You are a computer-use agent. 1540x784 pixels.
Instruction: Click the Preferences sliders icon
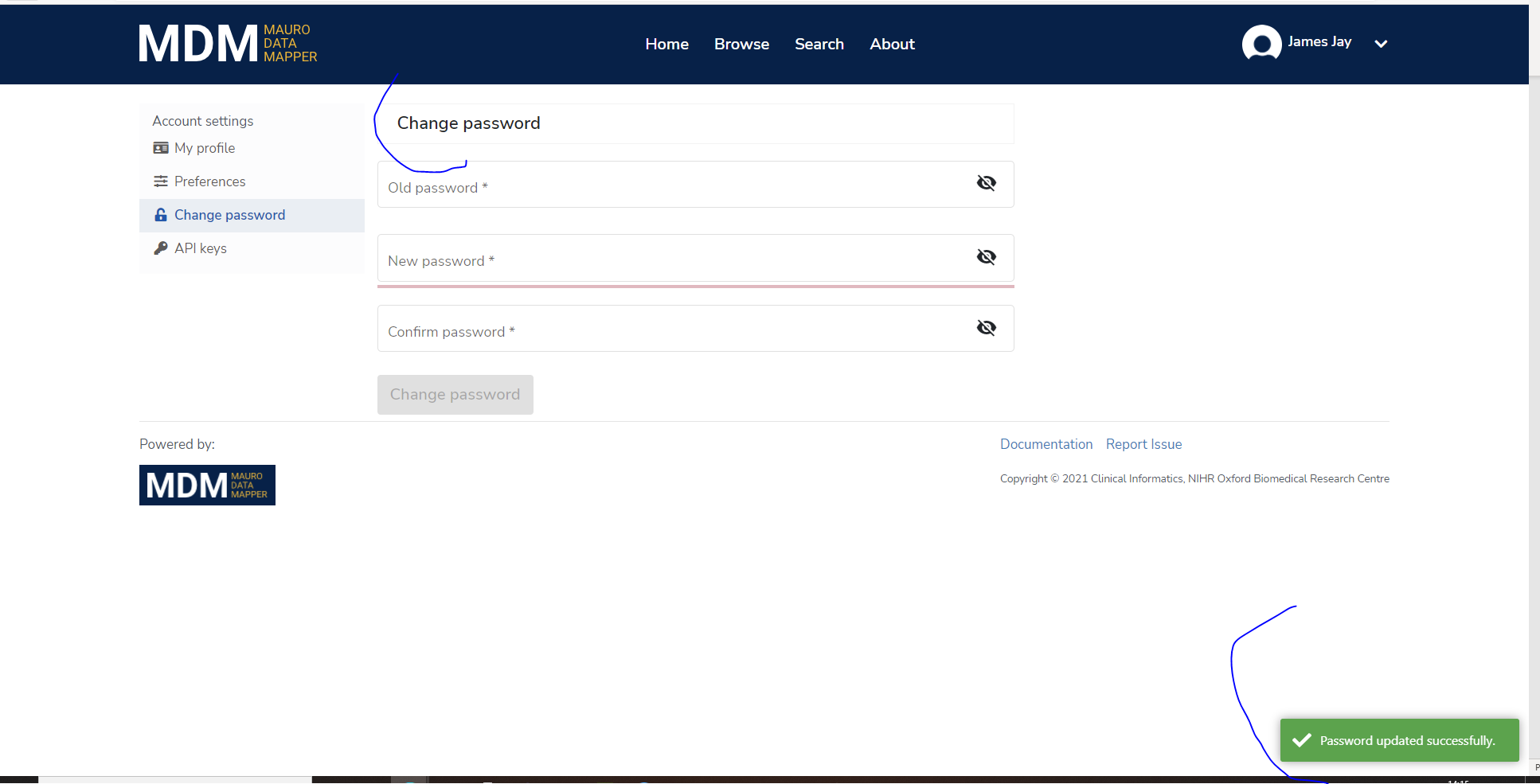[161, 181]
